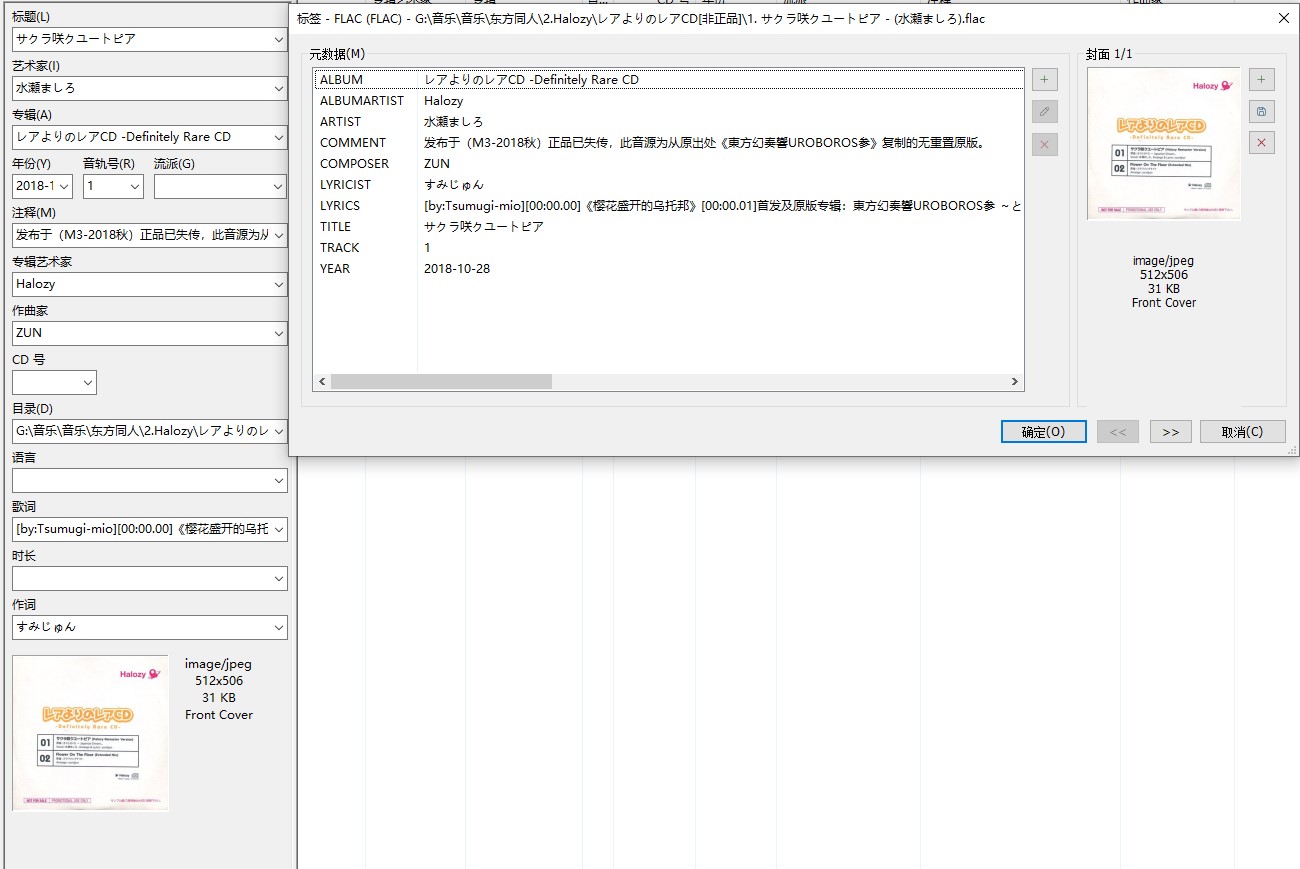Click the metadata list horizontal scrollbar thumb
The height and width of the screenshot is (869, 1300).
(441, 382)
